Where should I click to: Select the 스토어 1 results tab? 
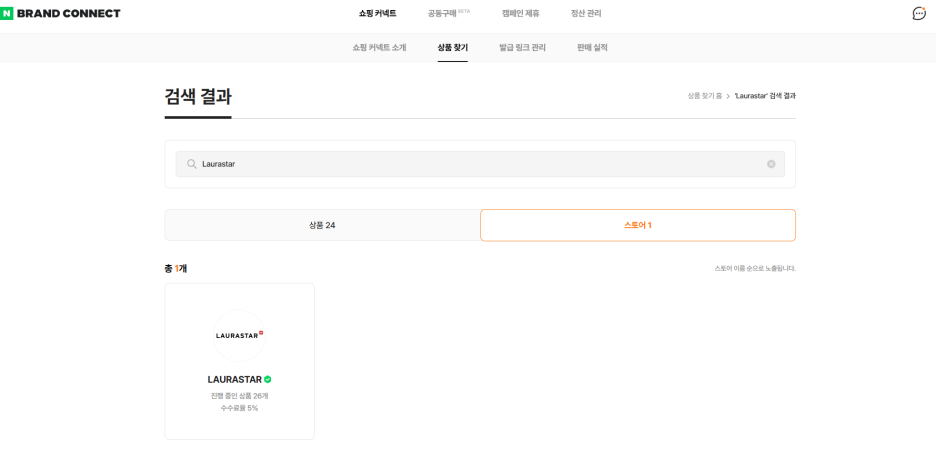coord(638,225)
